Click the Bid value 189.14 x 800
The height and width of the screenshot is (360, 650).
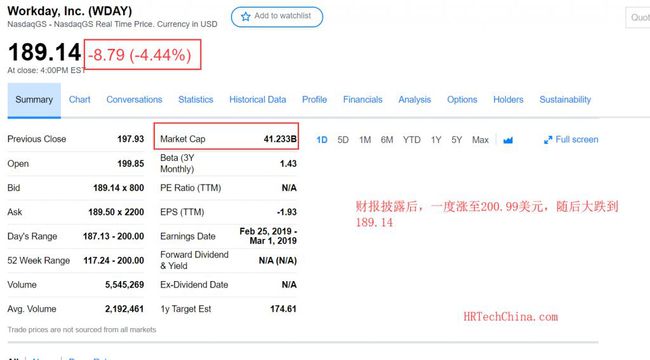click(x=119, y=188)
